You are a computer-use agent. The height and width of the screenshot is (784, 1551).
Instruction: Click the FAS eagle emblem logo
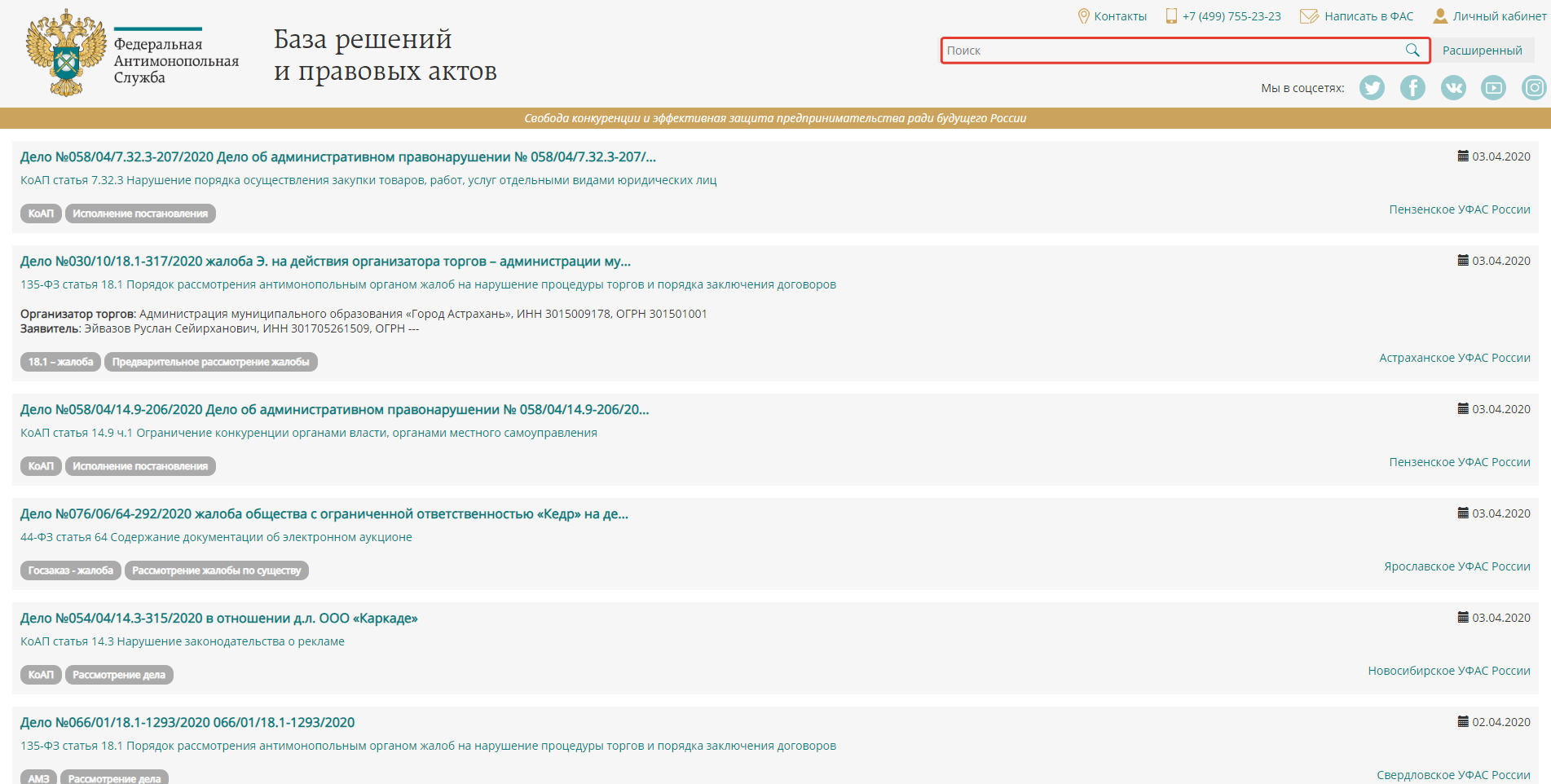[x=66, y=53]
